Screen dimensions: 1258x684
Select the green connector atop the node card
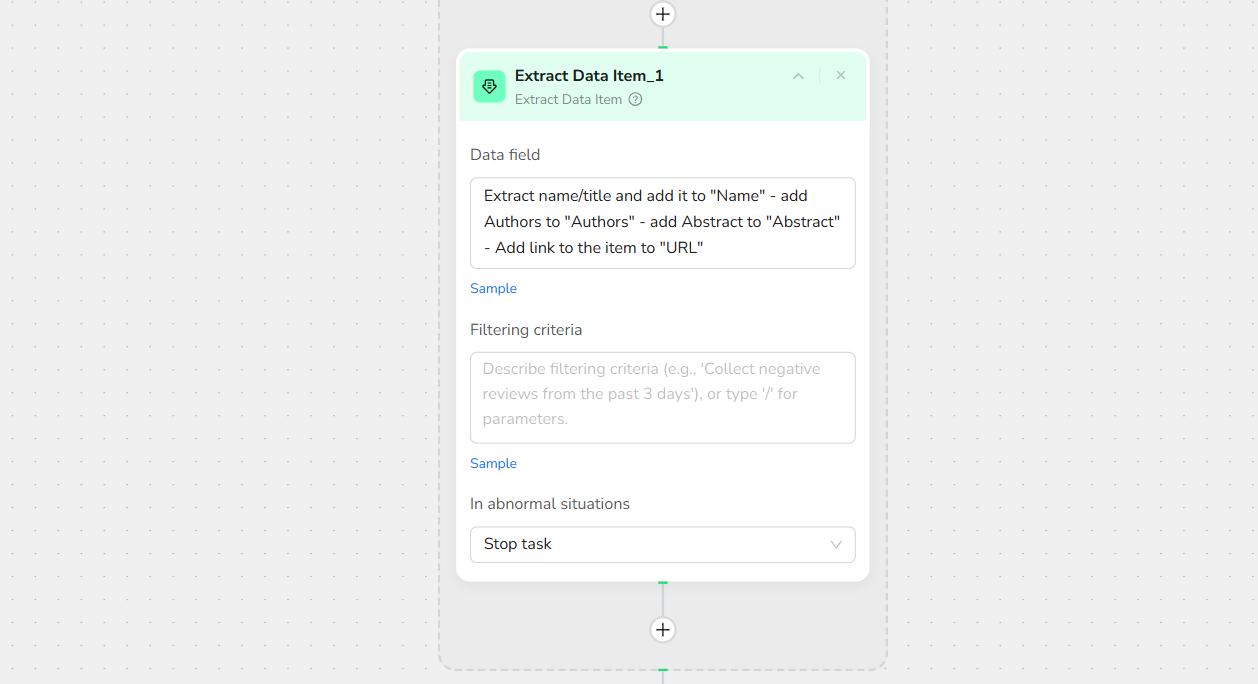(x=662, y=47)
